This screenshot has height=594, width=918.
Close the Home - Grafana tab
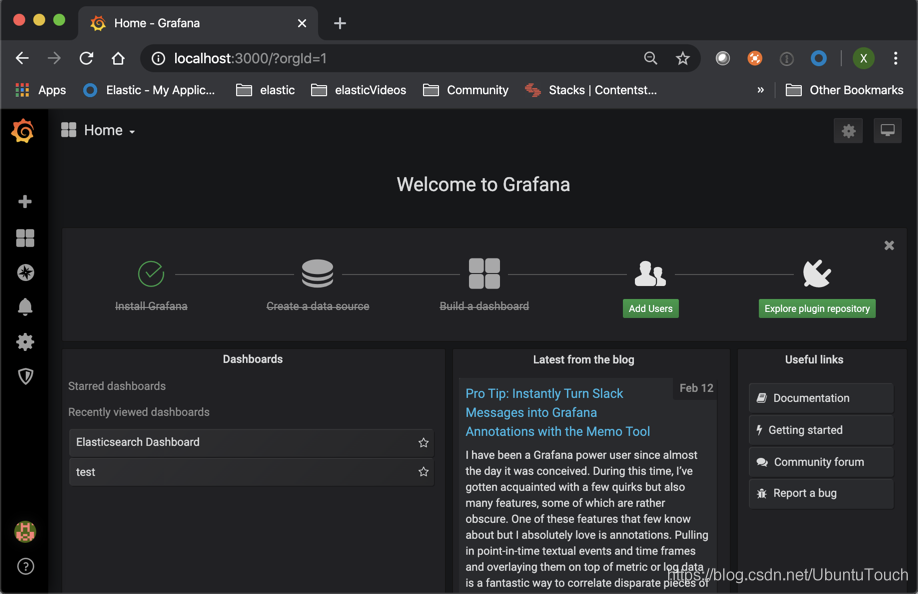click(302, 23)
